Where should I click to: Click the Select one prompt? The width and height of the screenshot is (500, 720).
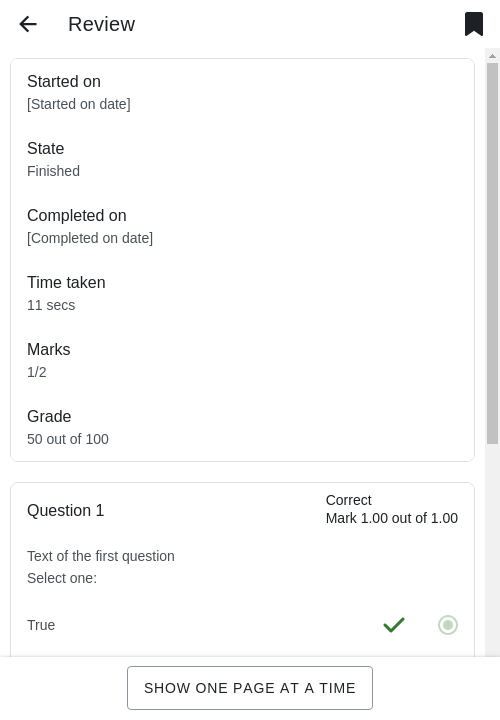click(62, 578)
